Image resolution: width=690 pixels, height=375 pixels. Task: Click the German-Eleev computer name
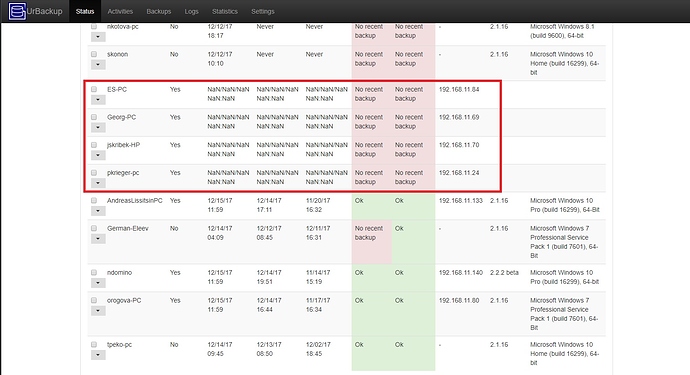pyautogui.click(x=128, y=228)
